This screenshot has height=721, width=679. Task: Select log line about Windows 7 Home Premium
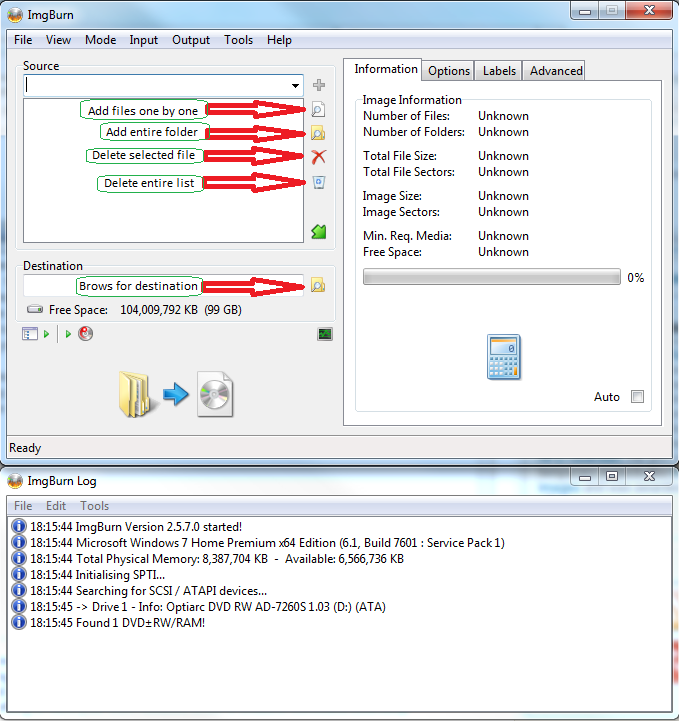[267, 543]
